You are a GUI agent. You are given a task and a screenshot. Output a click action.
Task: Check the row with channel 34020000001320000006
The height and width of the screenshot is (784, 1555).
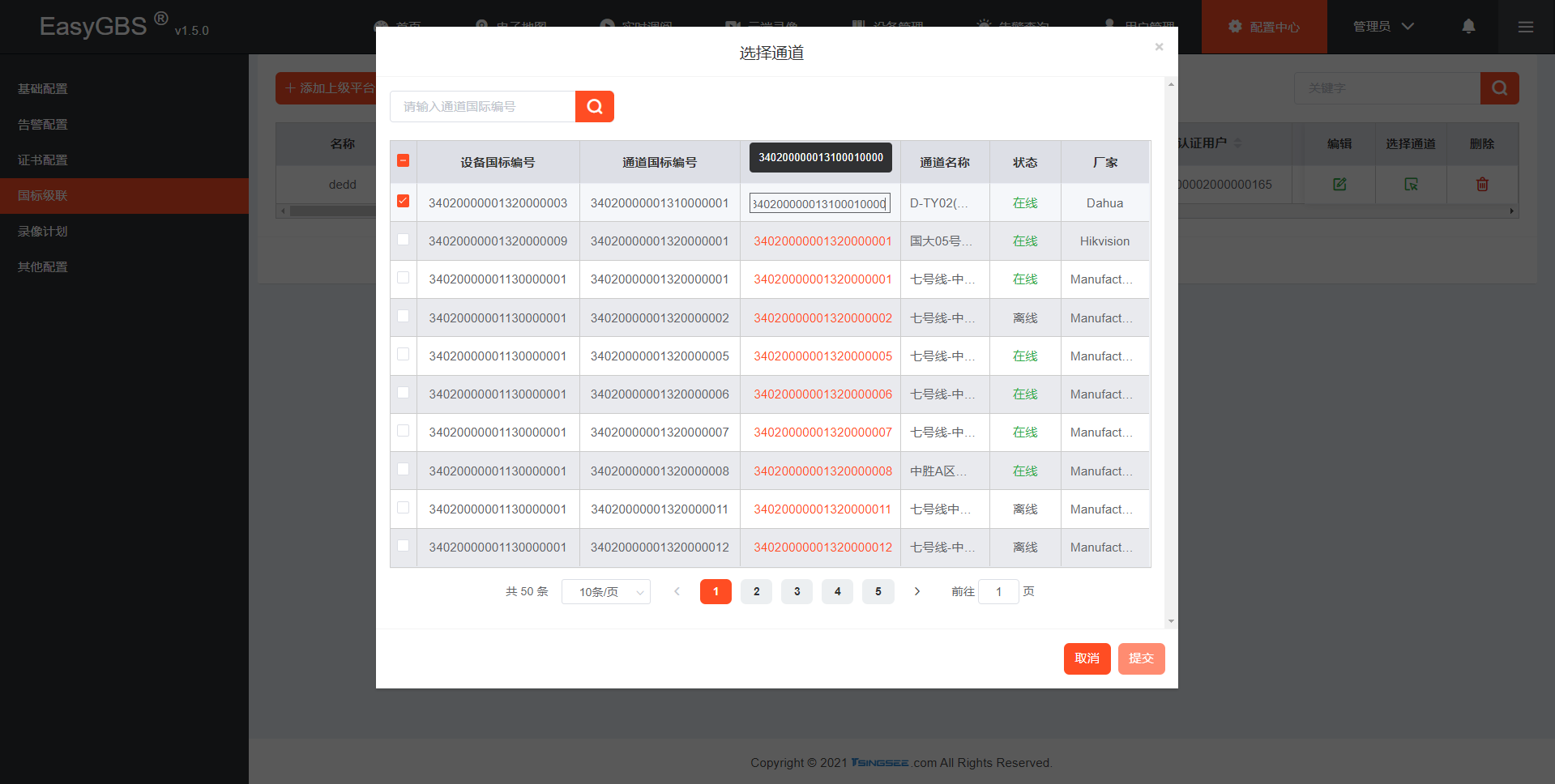[404, 393]
